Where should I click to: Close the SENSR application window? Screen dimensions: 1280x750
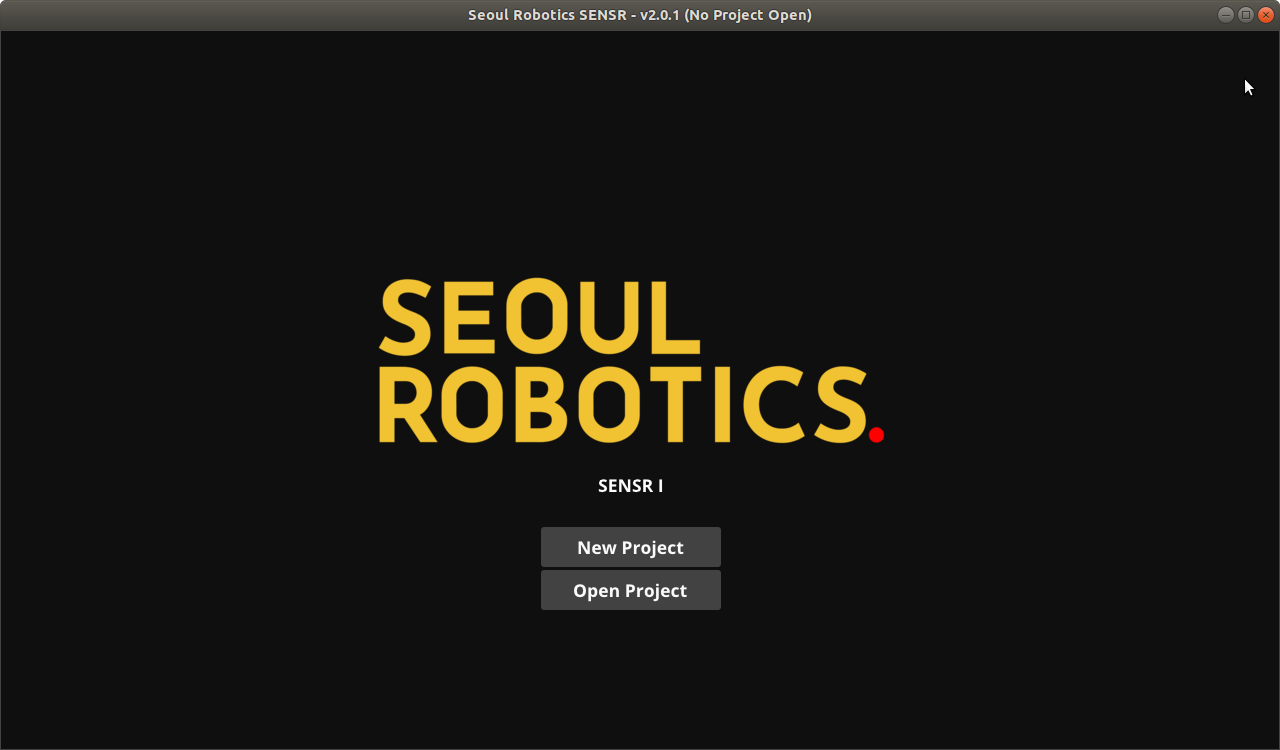(1265, 15)
